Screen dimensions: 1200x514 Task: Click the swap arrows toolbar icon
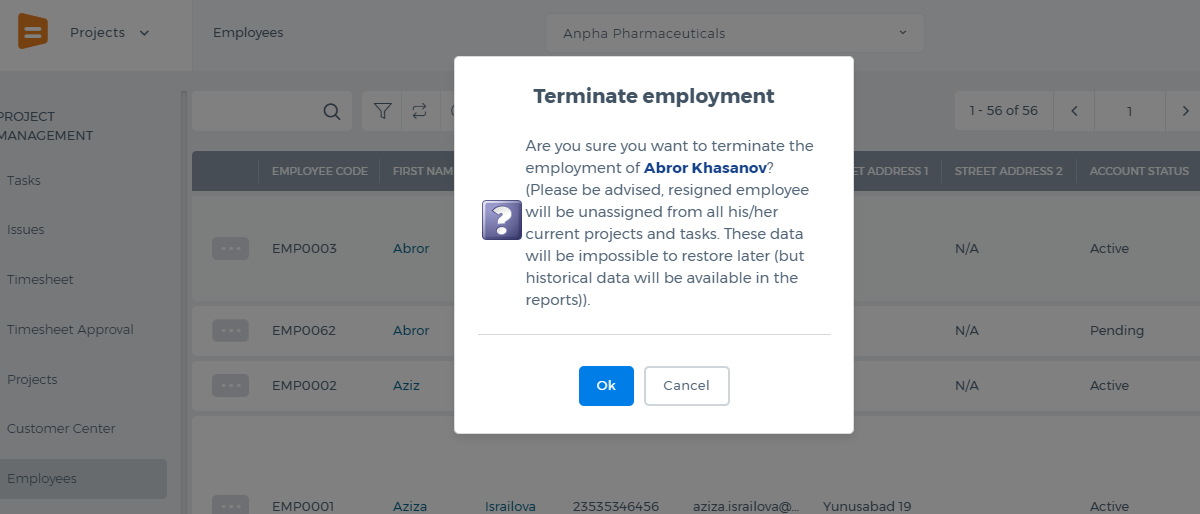pos(419,111)
